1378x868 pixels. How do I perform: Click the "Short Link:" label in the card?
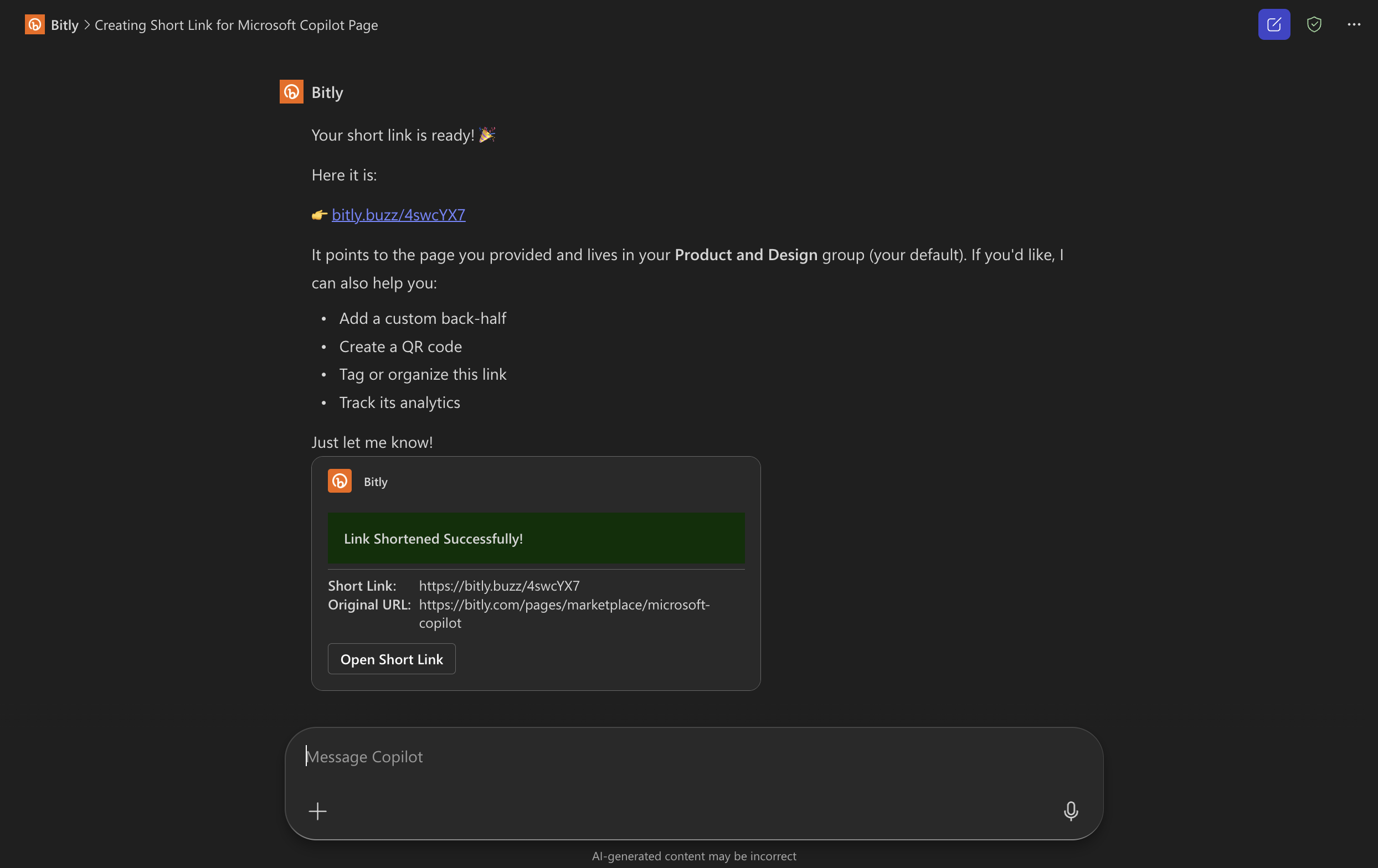coord(362,586)
